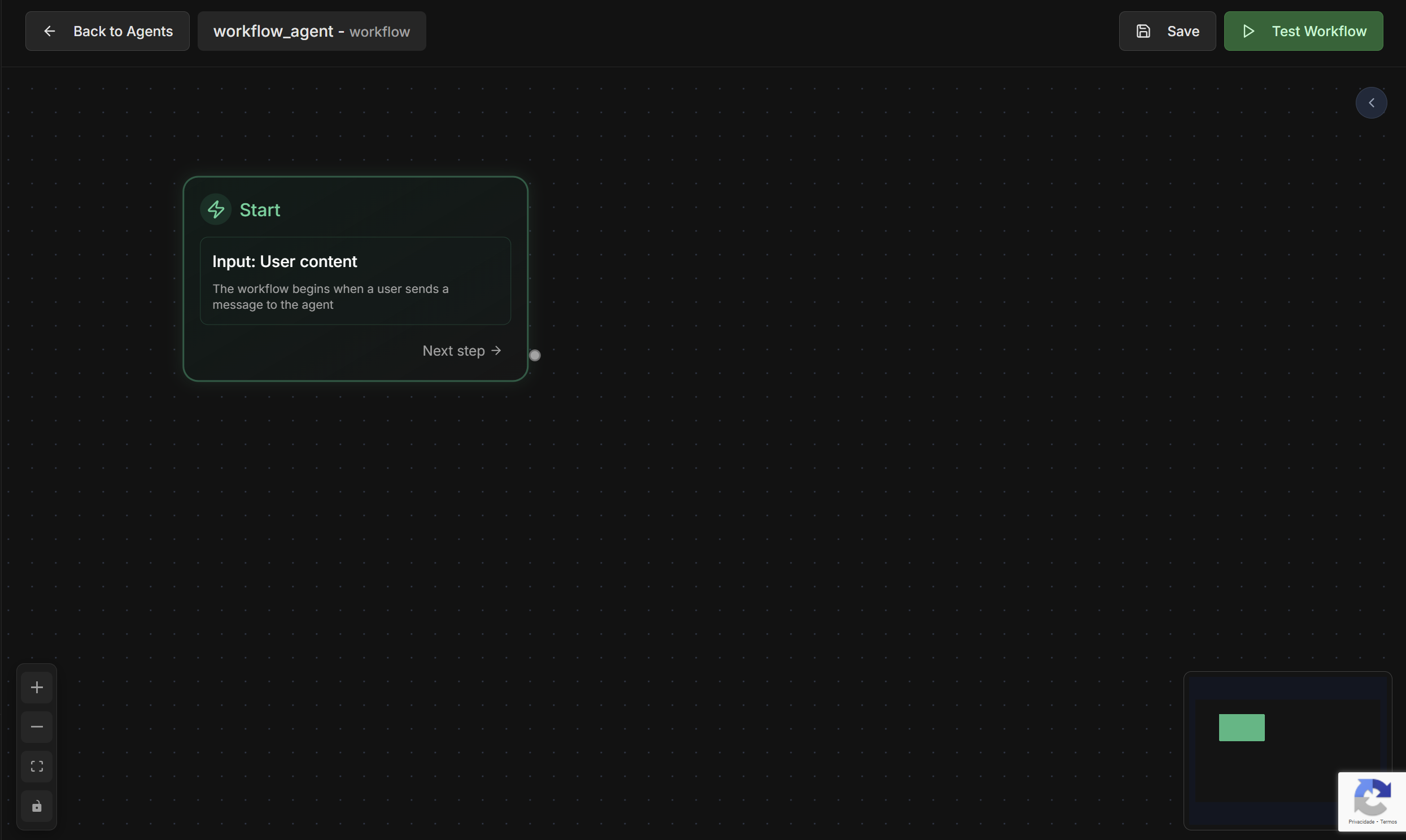Click the green viewport rectangle in the minimap
The height and width of the screenshot is (840, 1406).
pos(1241,727)
